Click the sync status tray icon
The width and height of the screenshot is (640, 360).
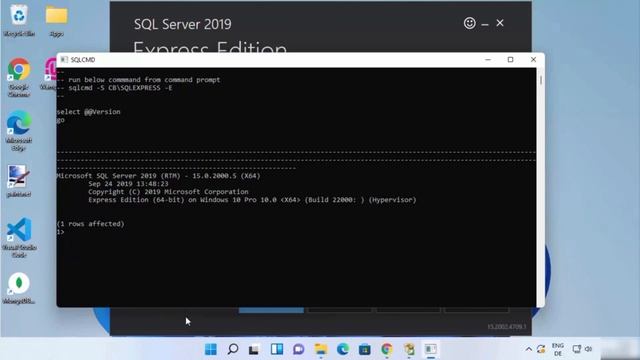541,349
